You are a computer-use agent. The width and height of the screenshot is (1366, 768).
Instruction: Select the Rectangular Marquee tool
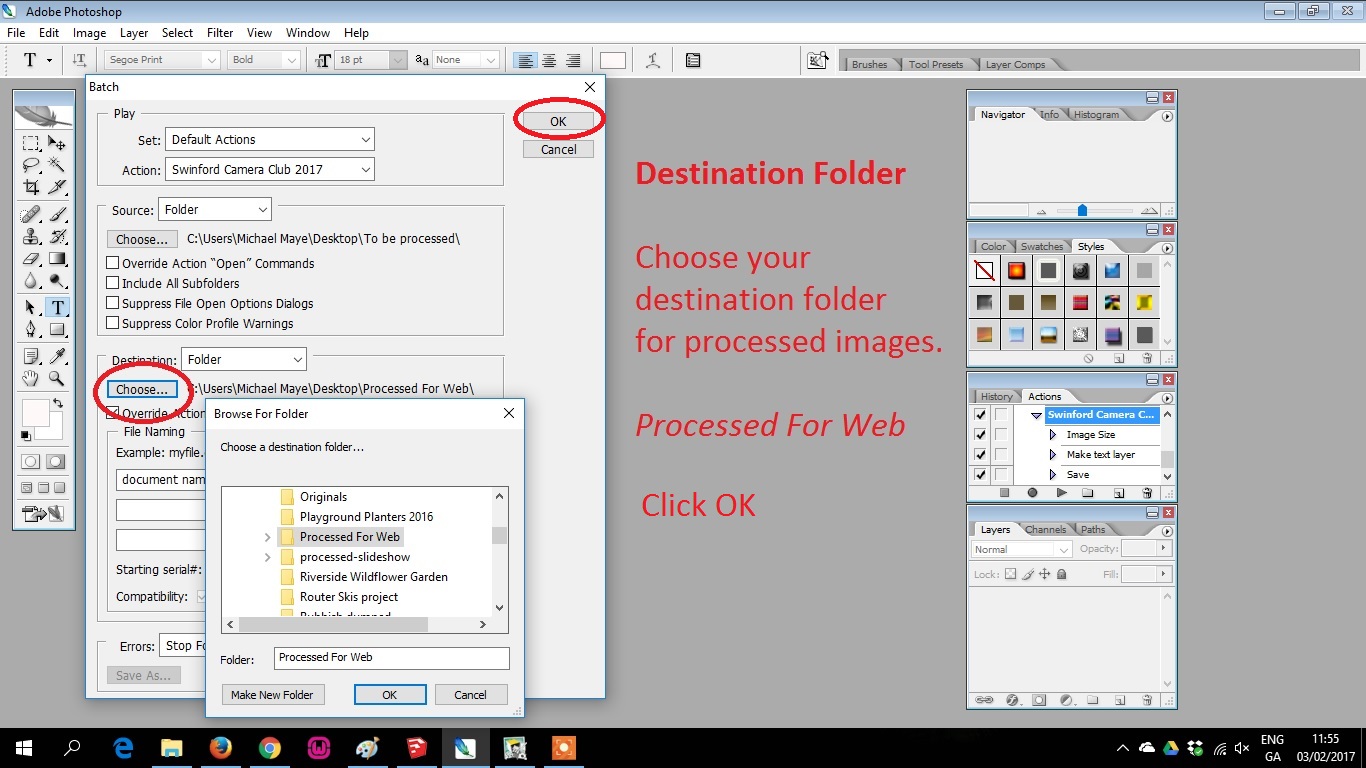tap(31, 144)
